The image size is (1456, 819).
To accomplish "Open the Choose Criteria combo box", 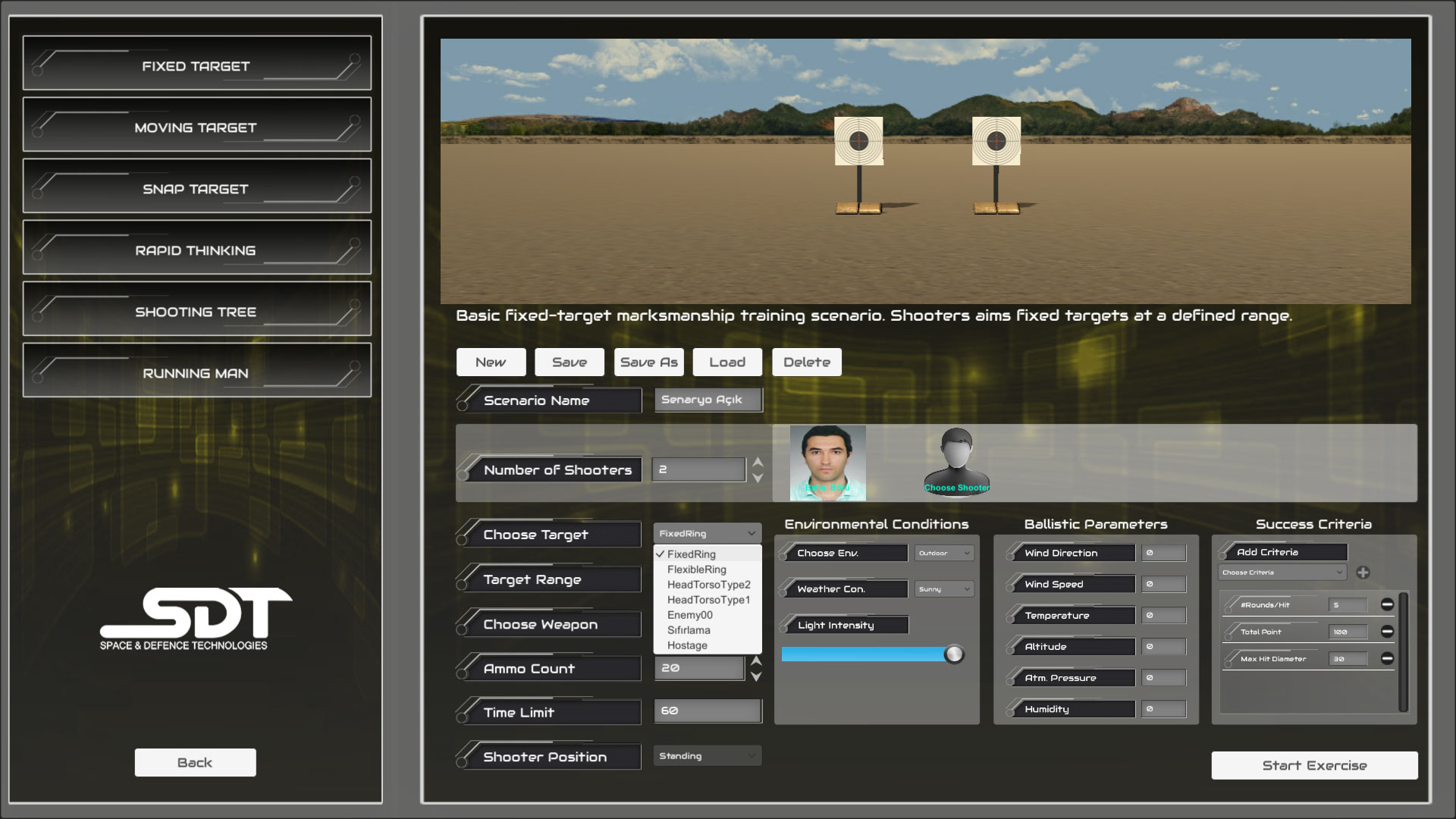I will point(1282,573).
